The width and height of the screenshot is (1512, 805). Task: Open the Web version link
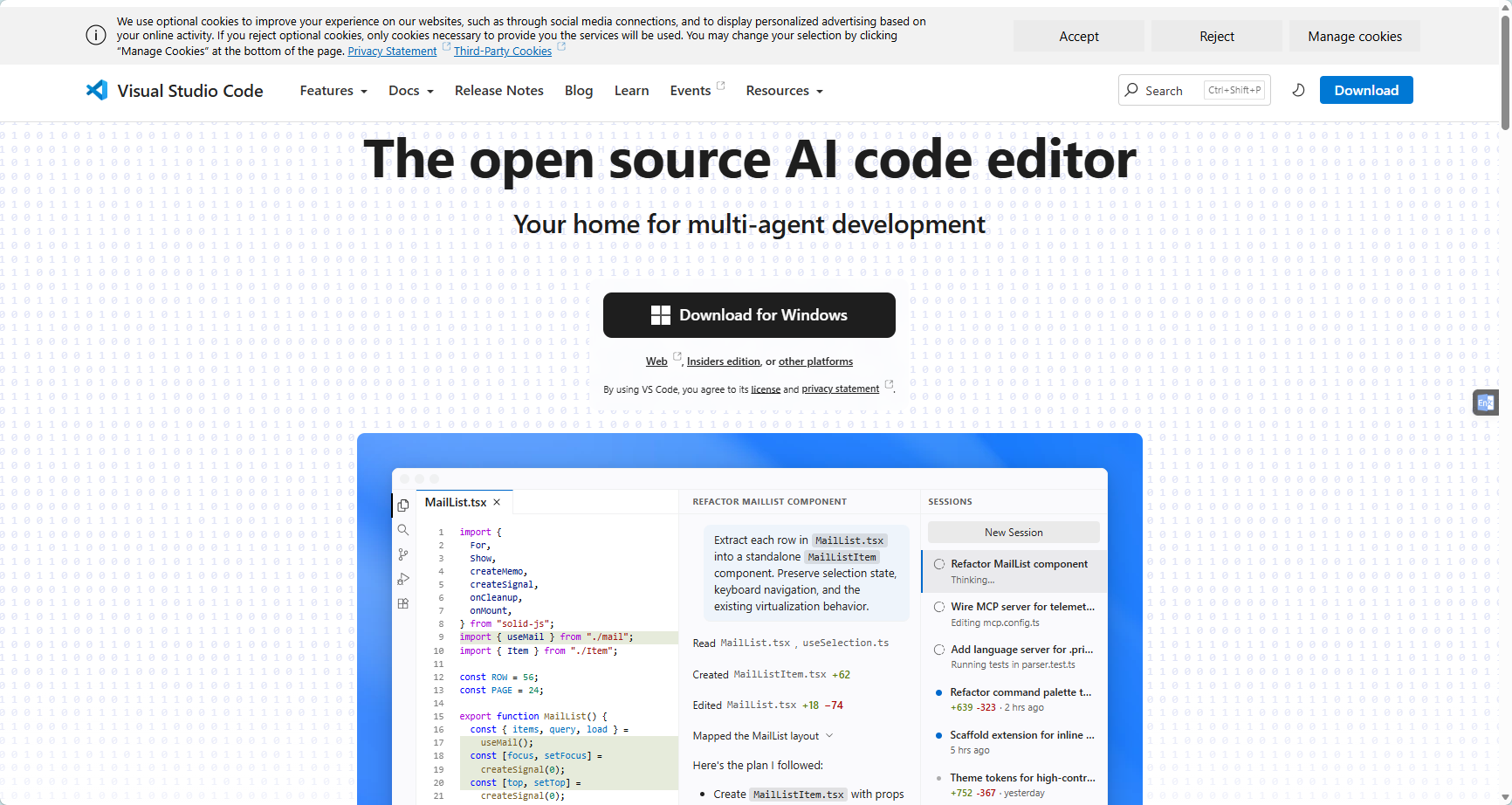[656, 361]
